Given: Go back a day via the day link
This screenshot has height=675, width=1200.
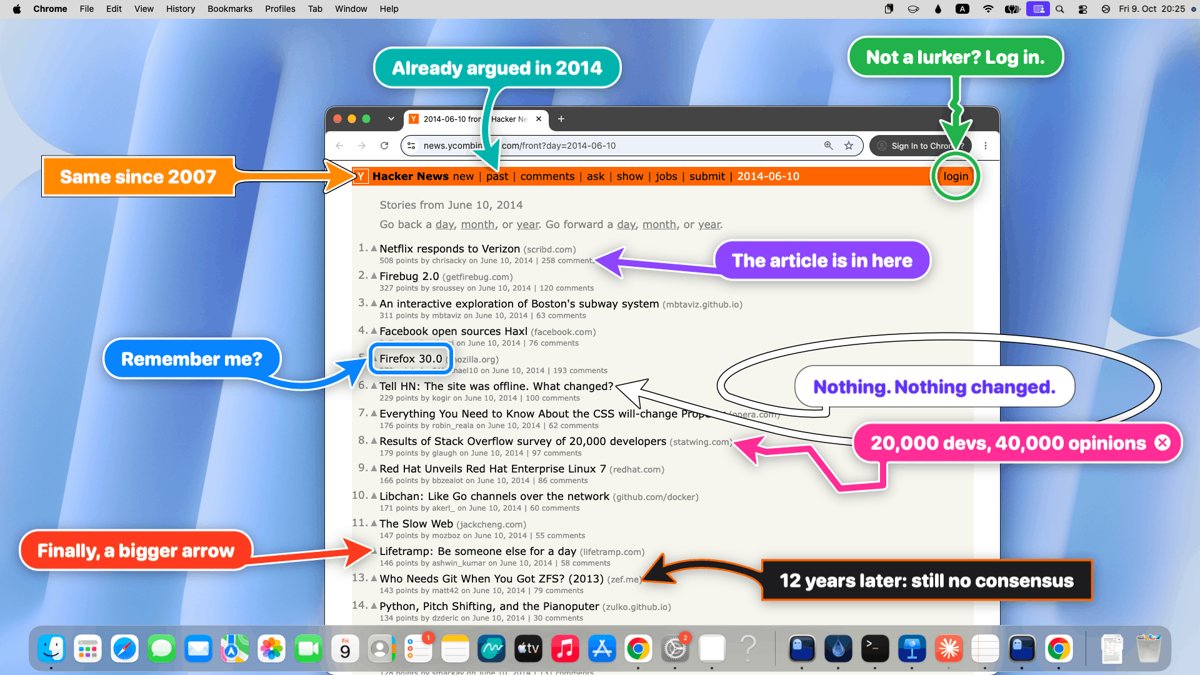Looking at the screenshot, I should coord(445,225).
